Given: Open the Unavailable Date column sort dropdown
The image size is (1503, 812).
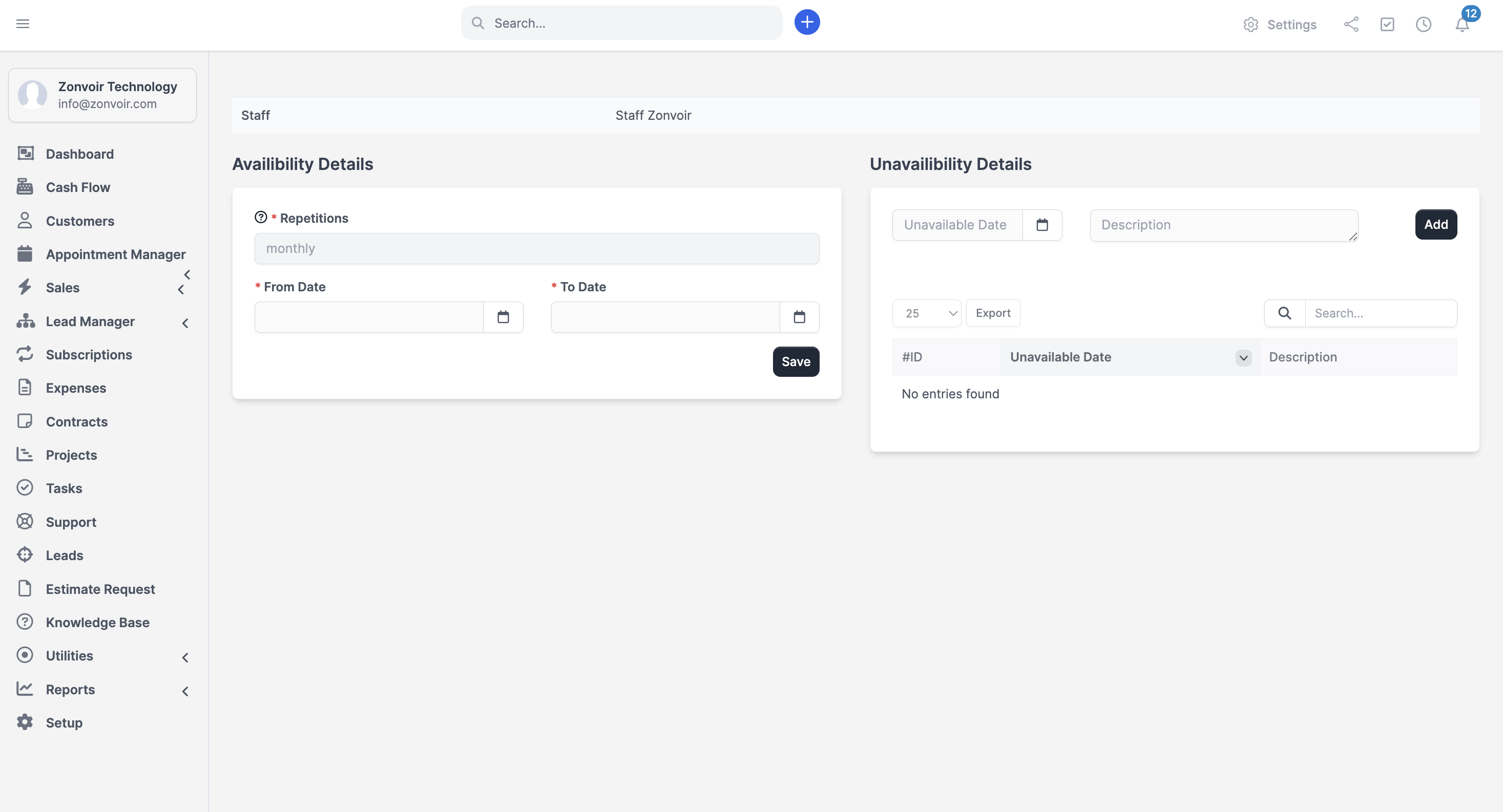Looking at the screenshot, I should tap(1243, 357).
